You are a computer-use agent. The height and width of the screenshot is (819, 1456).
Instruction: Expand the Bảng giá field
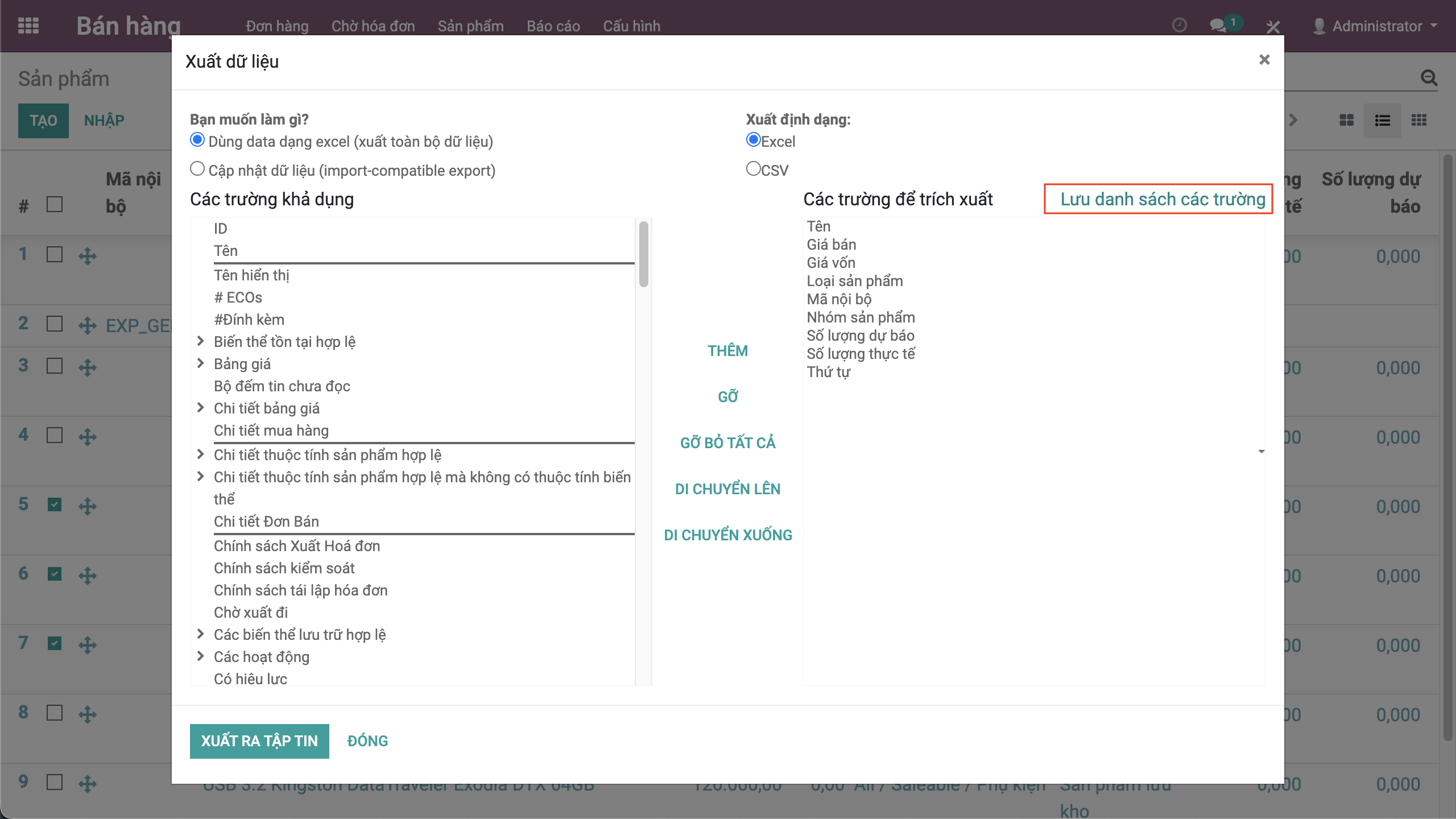coord(200,363)
